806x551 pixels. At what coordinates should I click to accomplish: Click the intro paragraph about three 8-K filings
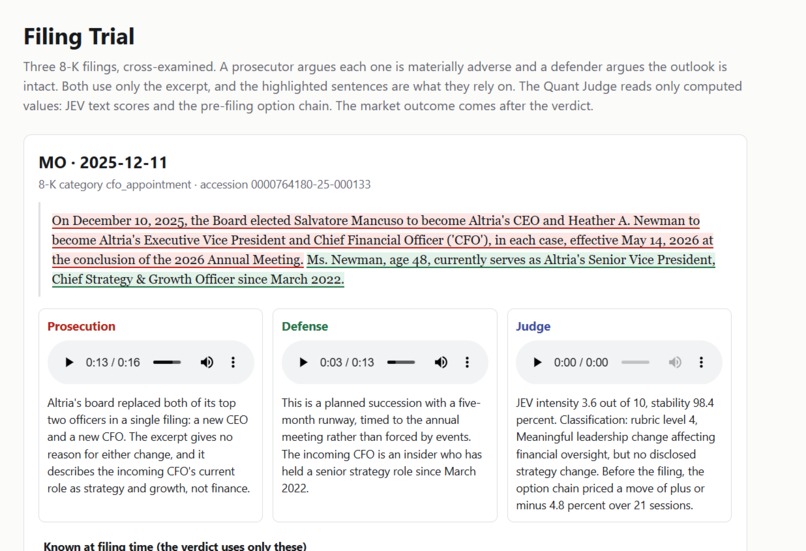tap(382, 86)
